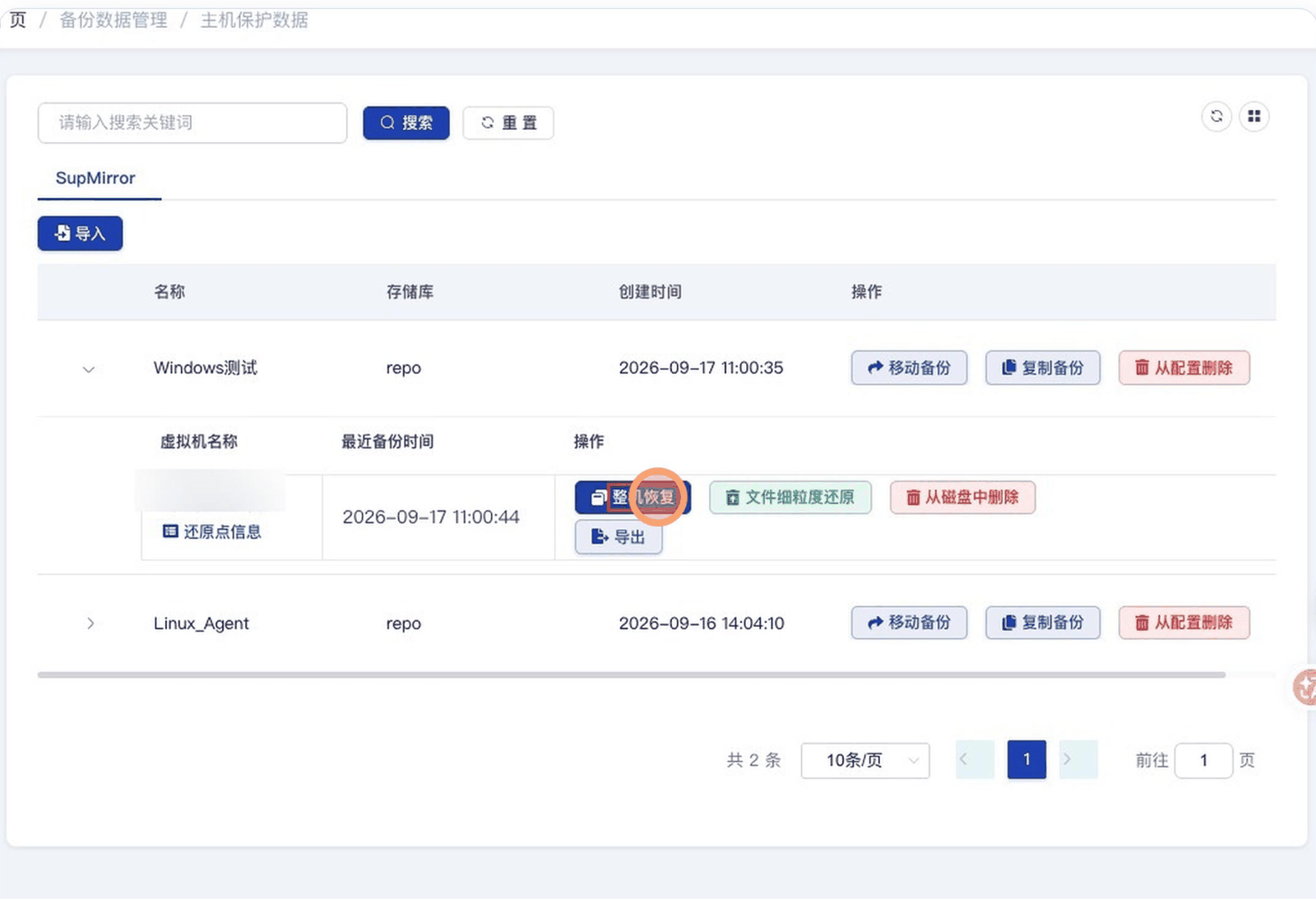Click the 重置 reset button
The width and height of the screenshot is (1316, 899).
point(508,123)
